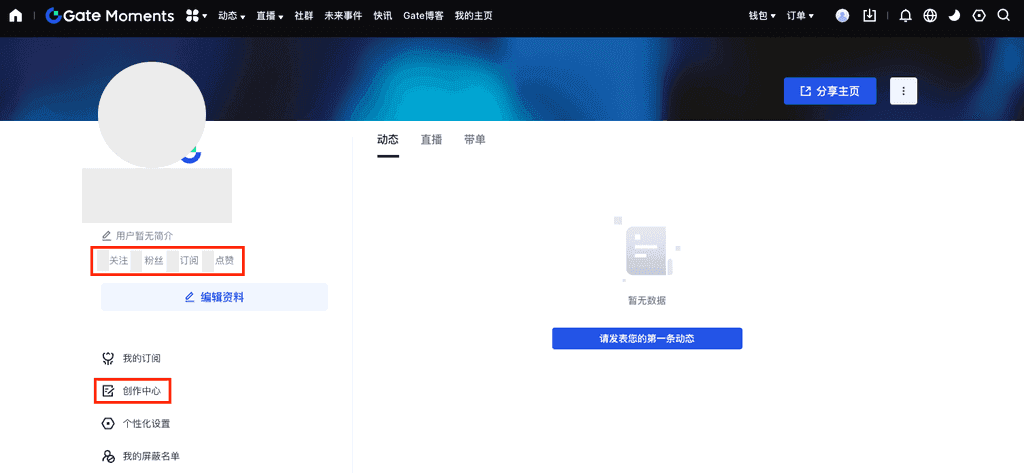Open the download app icon
The width and height of the screenshot is (1024, 473).
[869, 16]
